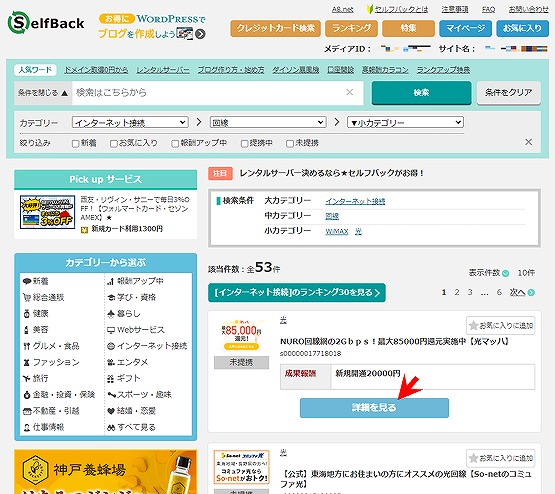Open グルメ・食品 category
This screenshot has height=494, width=555.
coord(51,346)
